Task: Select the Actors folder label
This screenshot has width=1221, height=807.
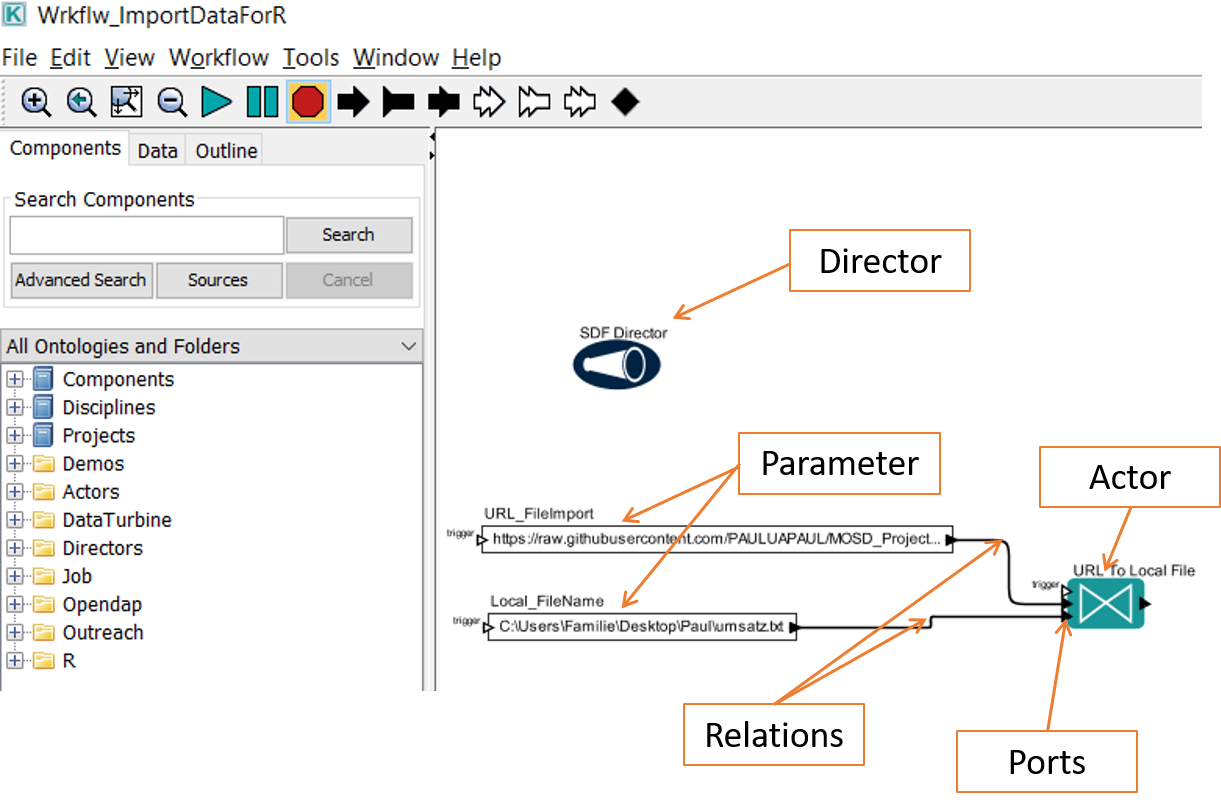Action: 91,491
